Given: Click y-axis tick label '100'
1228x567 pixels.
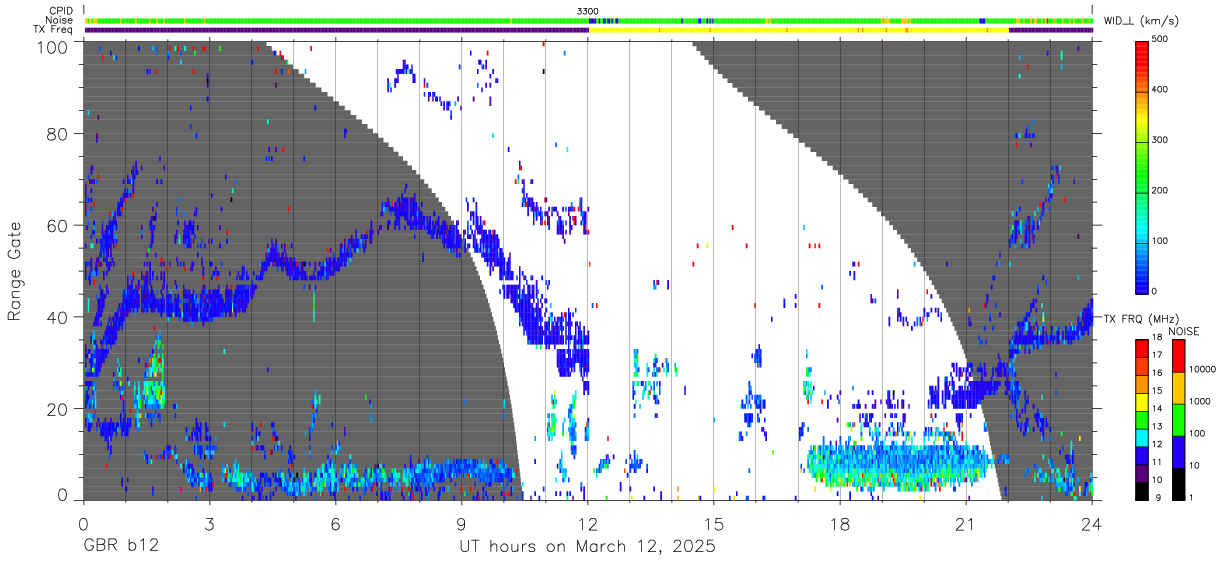Looking at the screenshot, I should click(x=53, y=47).
